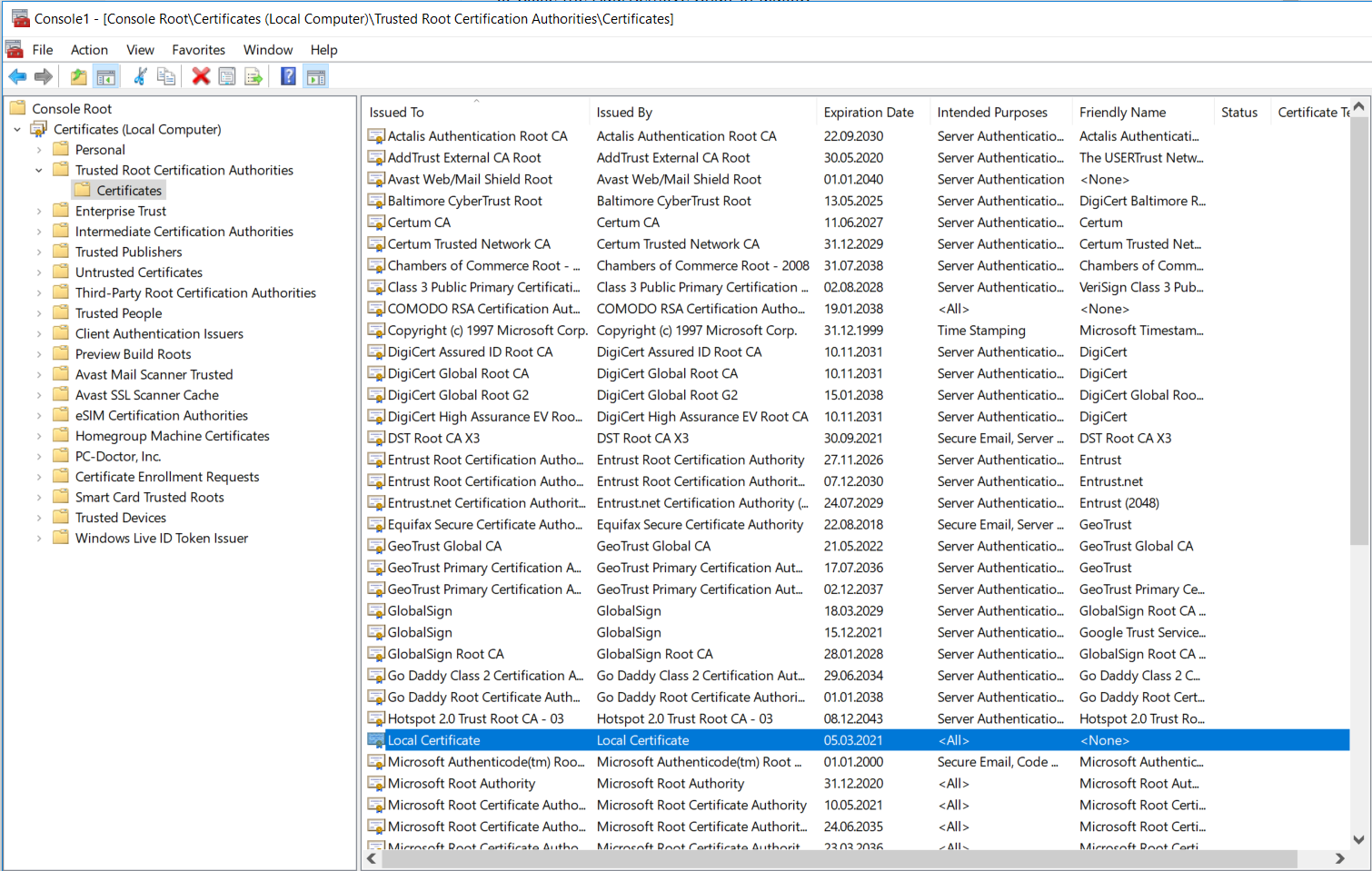Image resolution: width=1372 pixels, height=871 pixels.
Task: Click the Forward arrow in the toolbar
Action: click(43, 77)
